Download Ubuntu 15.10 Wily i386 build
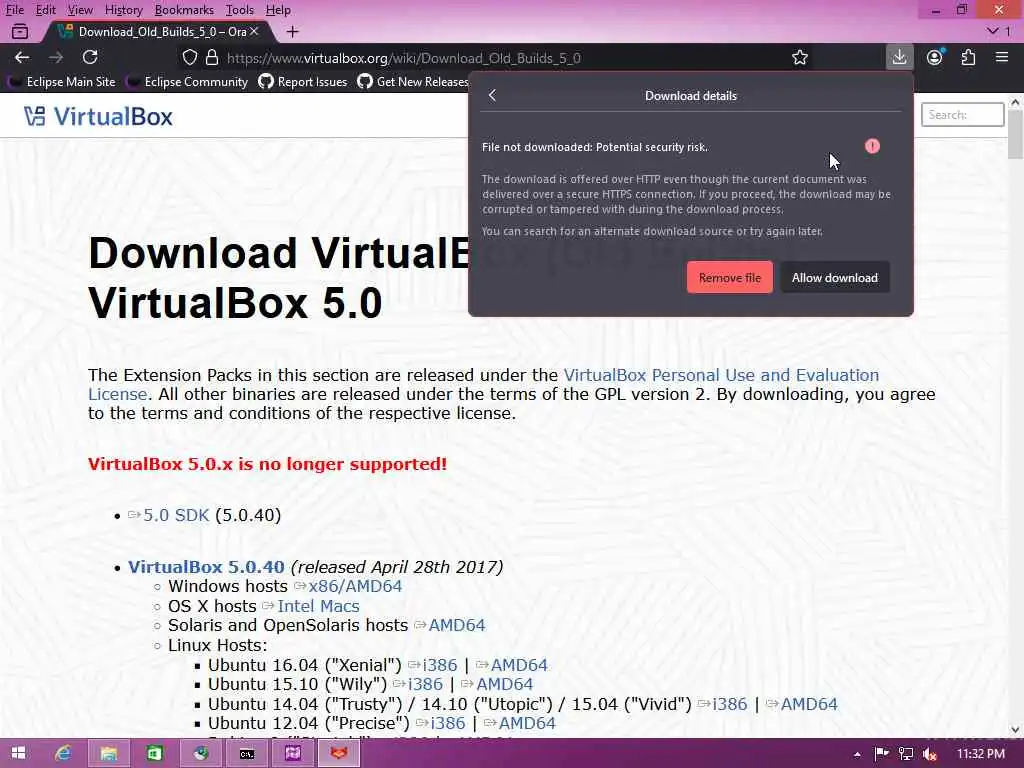Screen dimensions: 1024x768 tap(425, 684)
